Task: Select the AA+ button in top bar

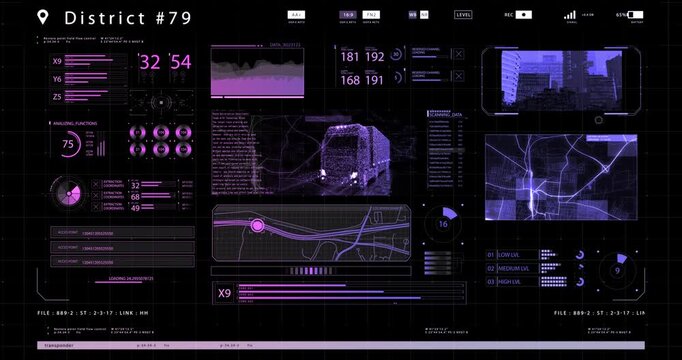Action: pos(296,15)
